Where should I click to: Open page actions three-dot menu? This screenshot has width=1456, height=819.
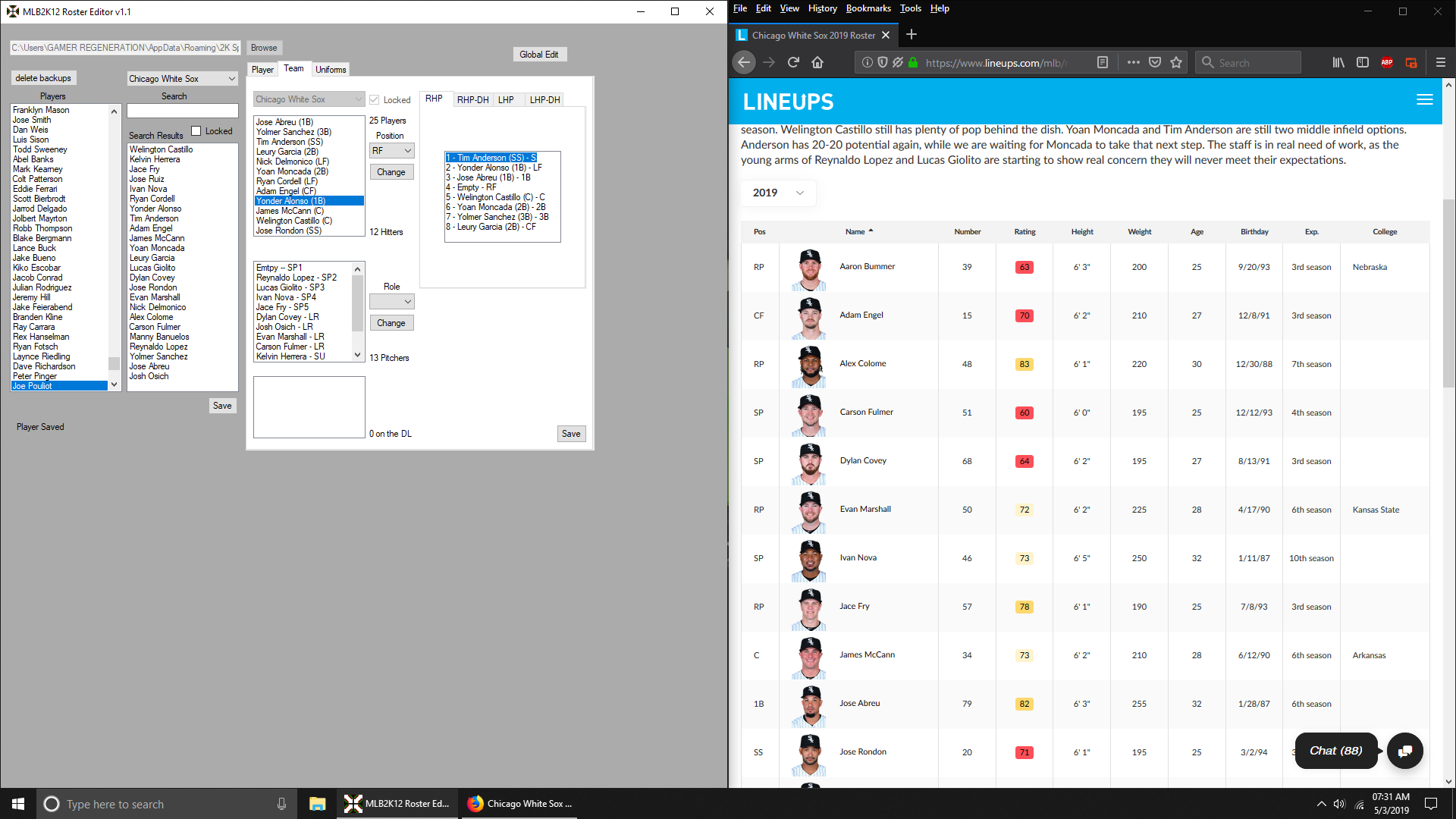pyautogui.click(x=1133, y=63)
